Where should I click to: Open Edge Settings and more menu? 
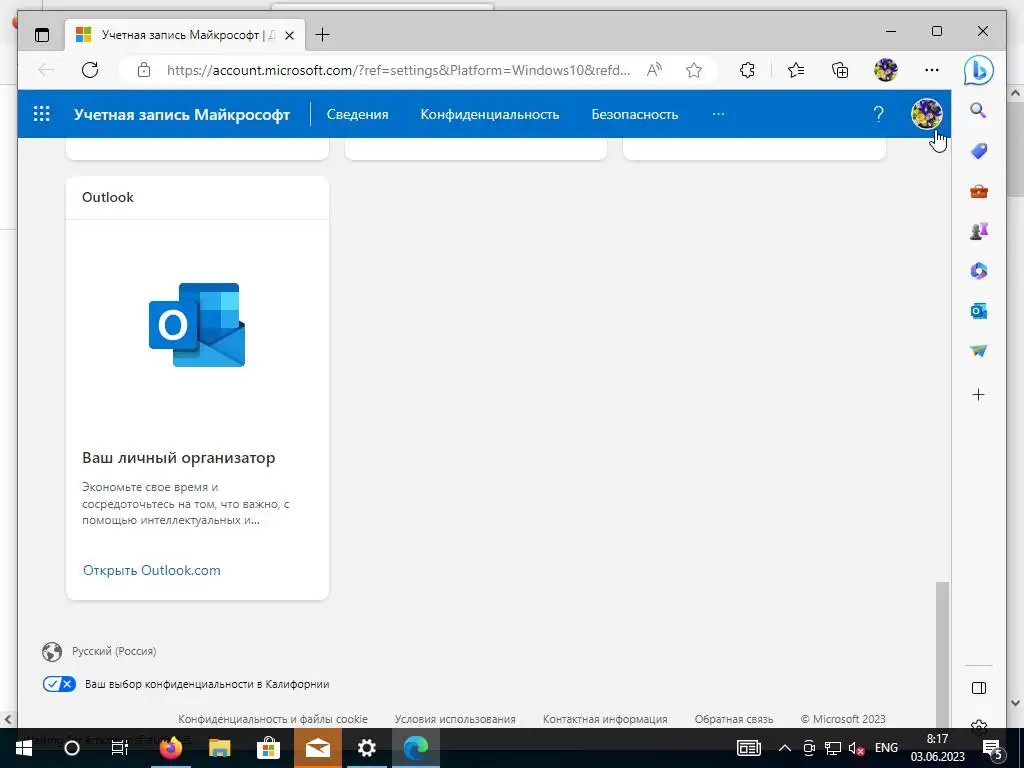pyautogui.click(x=932, y=70)
